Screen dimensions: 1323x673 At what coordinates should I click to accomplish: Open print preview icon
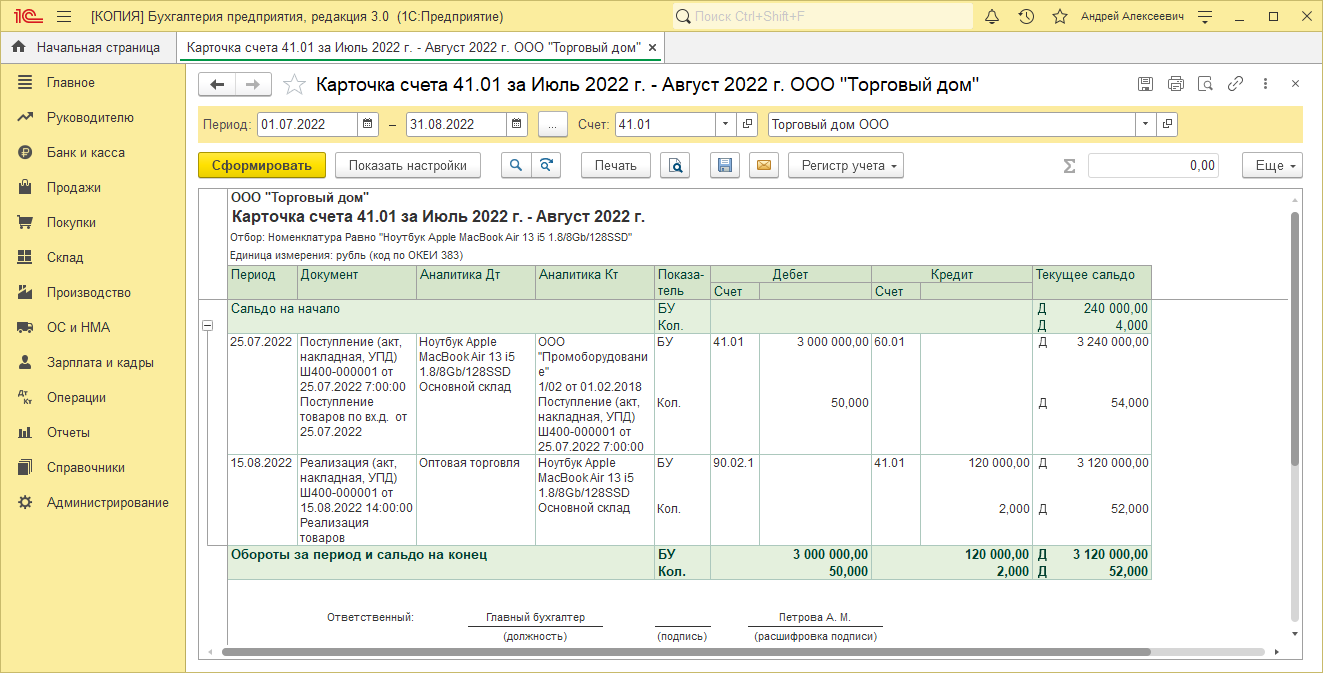pyautogui.click(x=677, y=165)
